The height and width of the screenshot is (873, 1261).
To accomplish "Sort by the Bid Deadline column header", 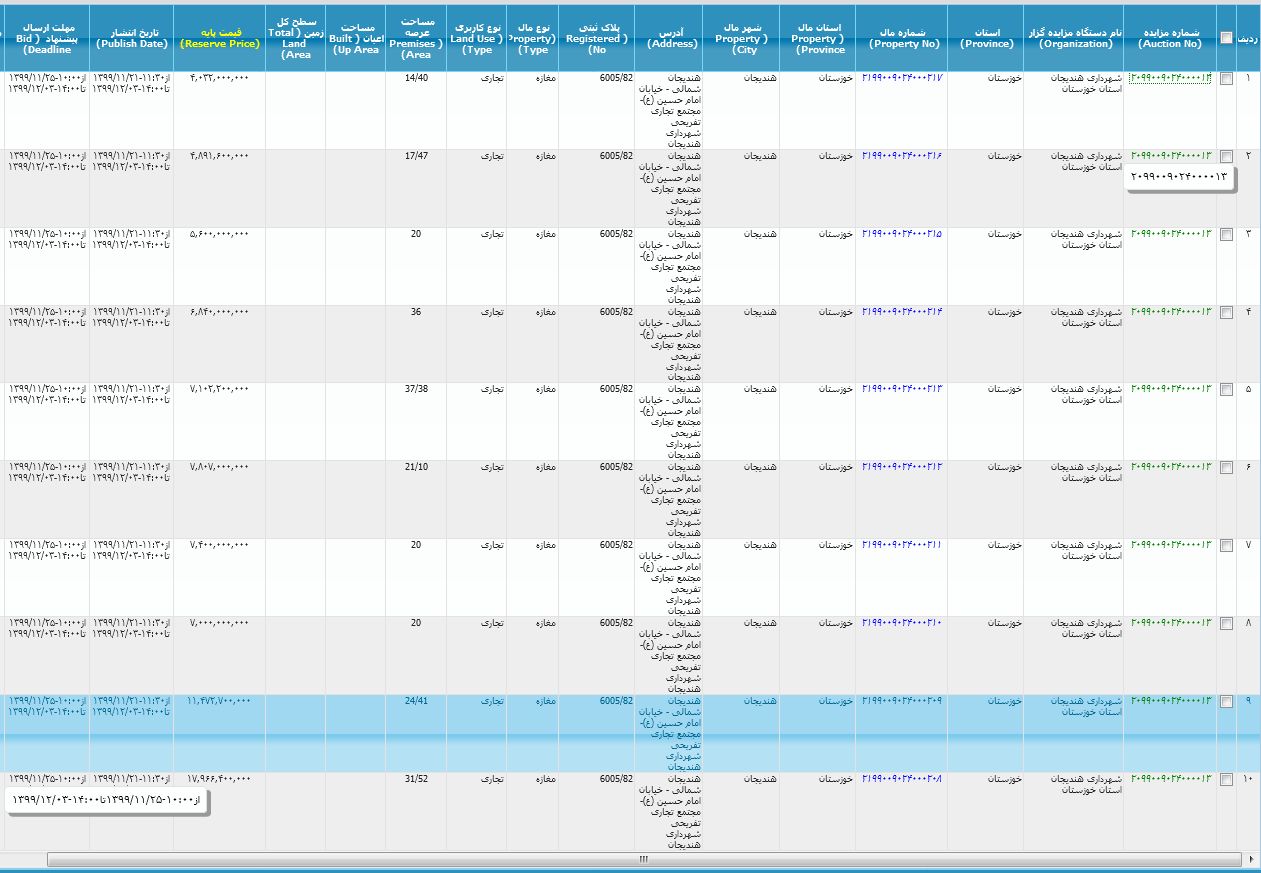I will coord(44,38).
